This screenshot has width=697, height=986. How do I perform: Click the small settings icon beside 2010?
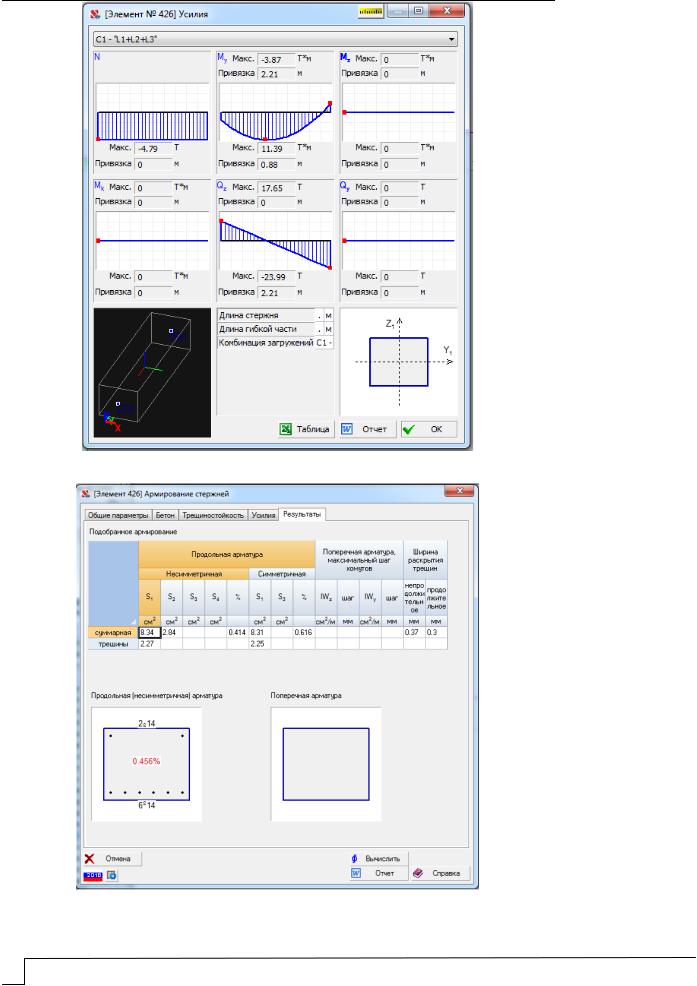click(x=112, y=875)
